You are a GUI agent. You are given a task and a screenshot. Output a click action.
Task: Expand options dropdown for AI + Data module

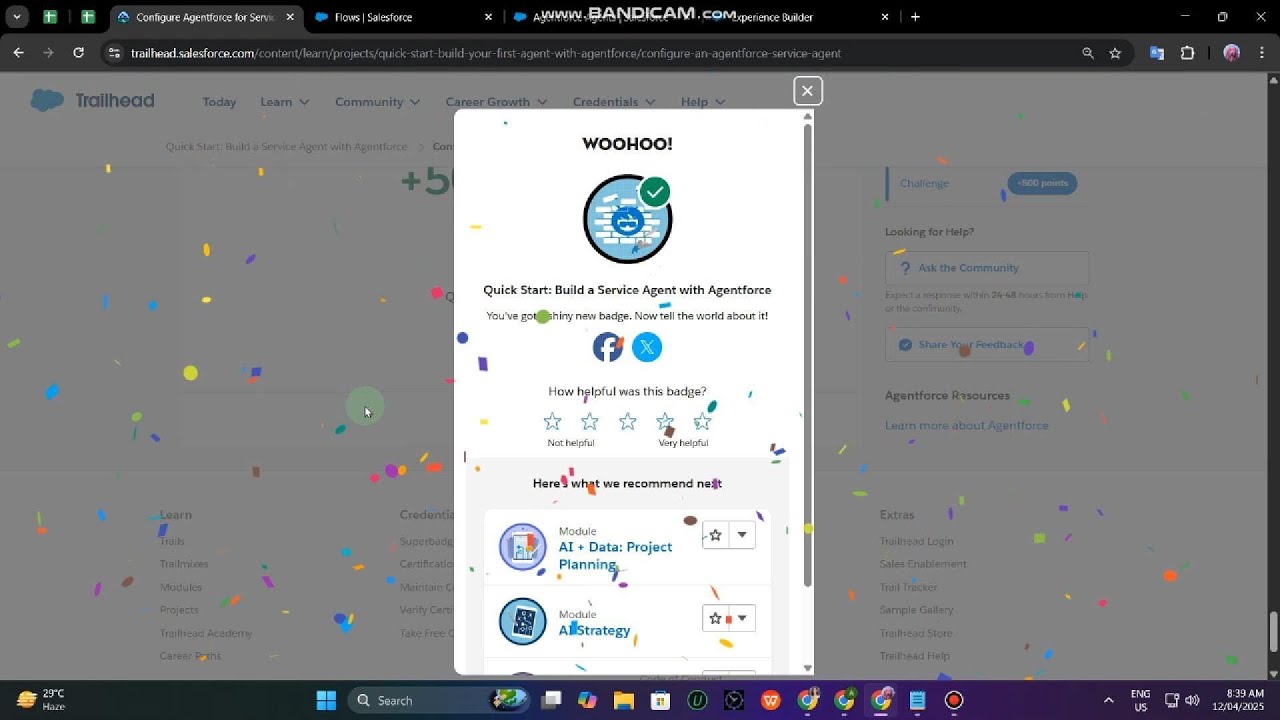[x=742, y=535]
